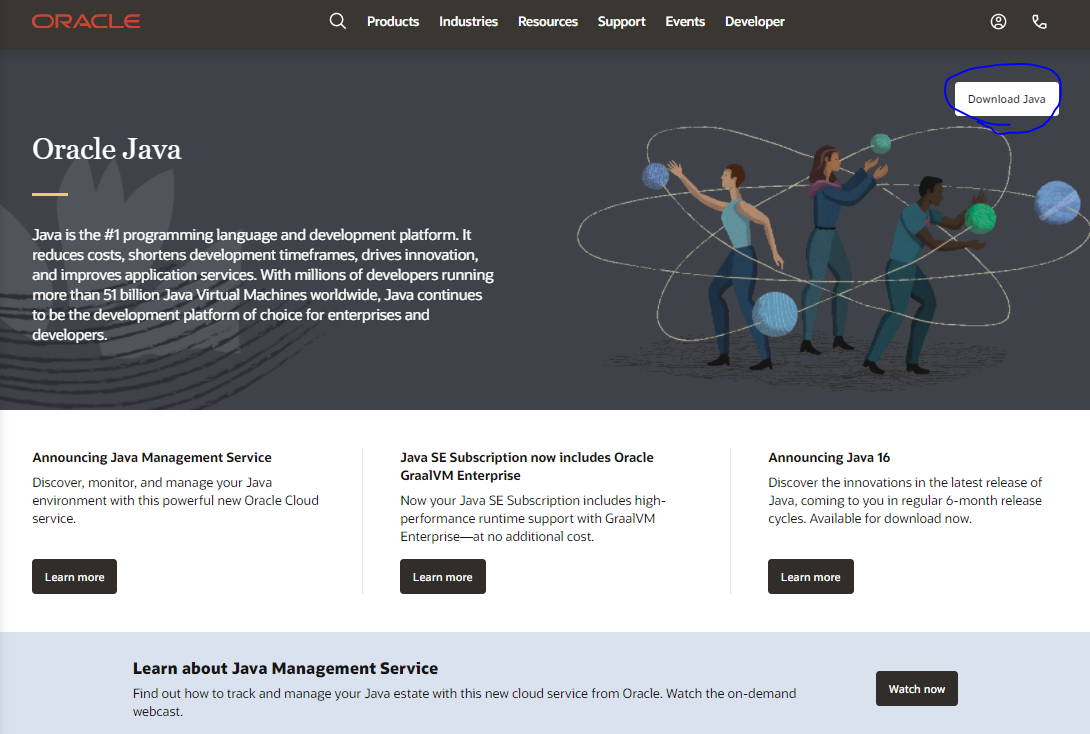Click the Oracle Java heading
Viewport: 1090px width, 734px height.
106,149
